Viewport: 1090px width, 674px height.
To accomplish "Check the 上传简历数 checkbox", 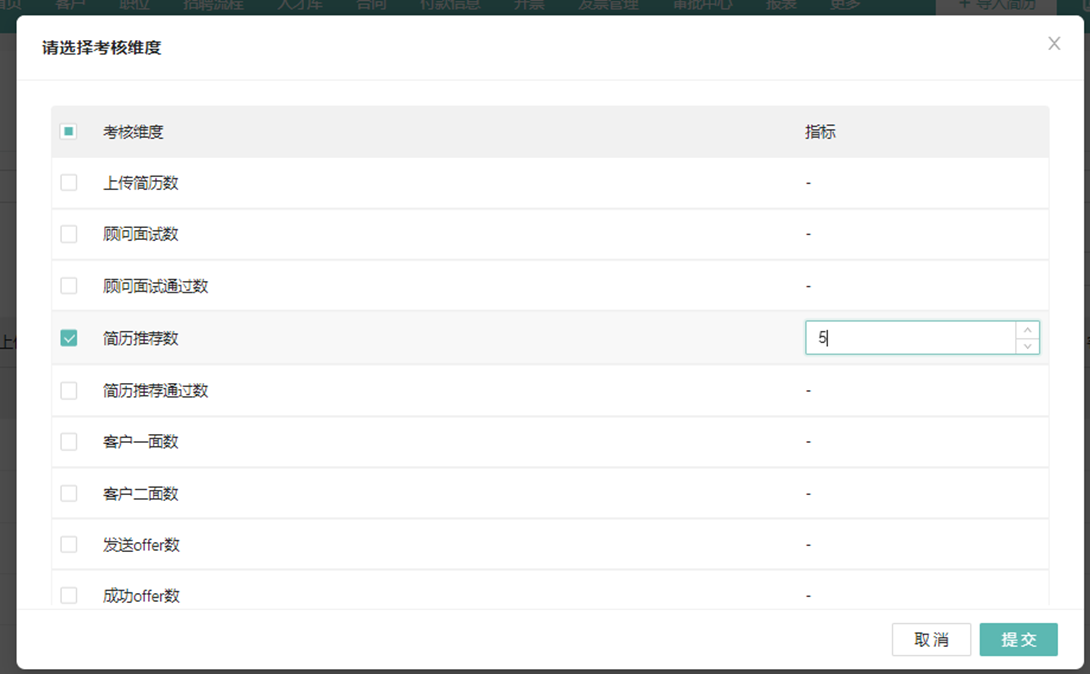I will (x=69, y=183).
